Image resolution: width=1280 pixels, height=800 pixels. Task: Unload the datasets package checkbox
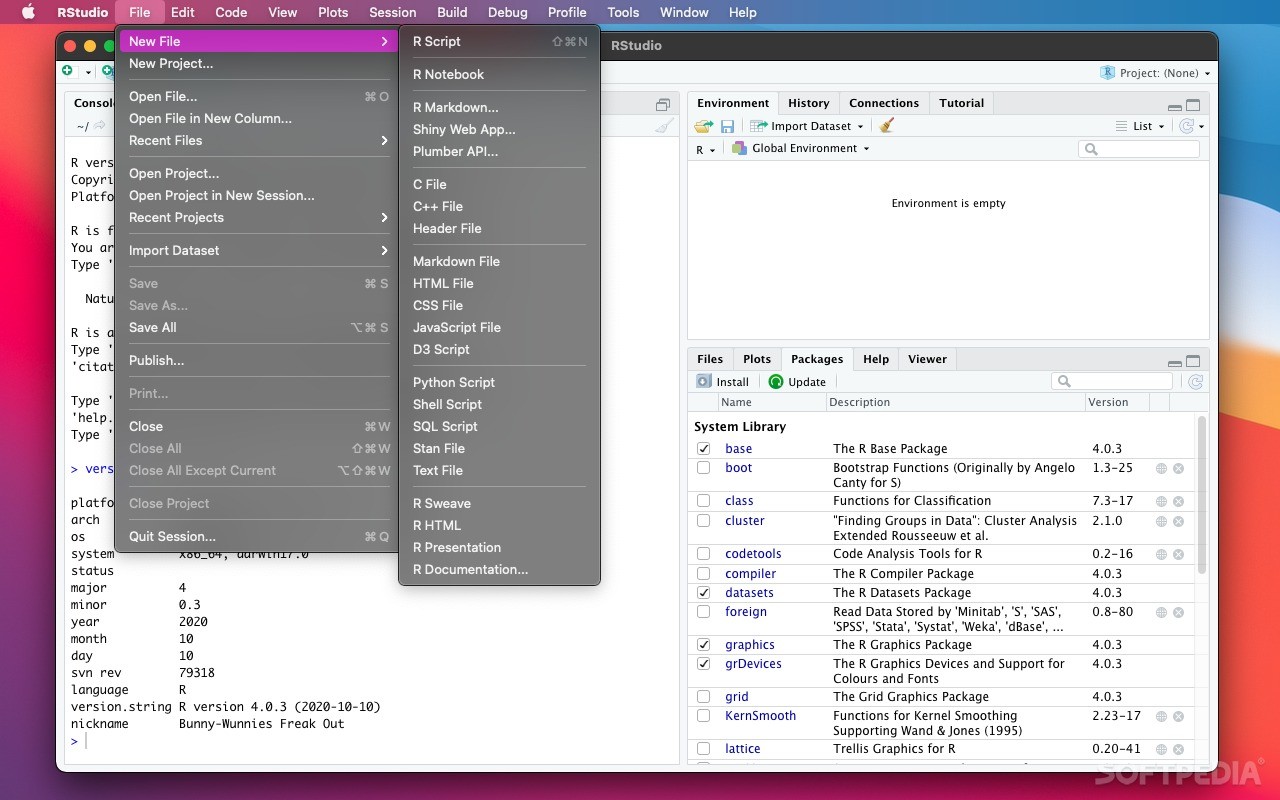pyautogui.click(x=704, y=593)
